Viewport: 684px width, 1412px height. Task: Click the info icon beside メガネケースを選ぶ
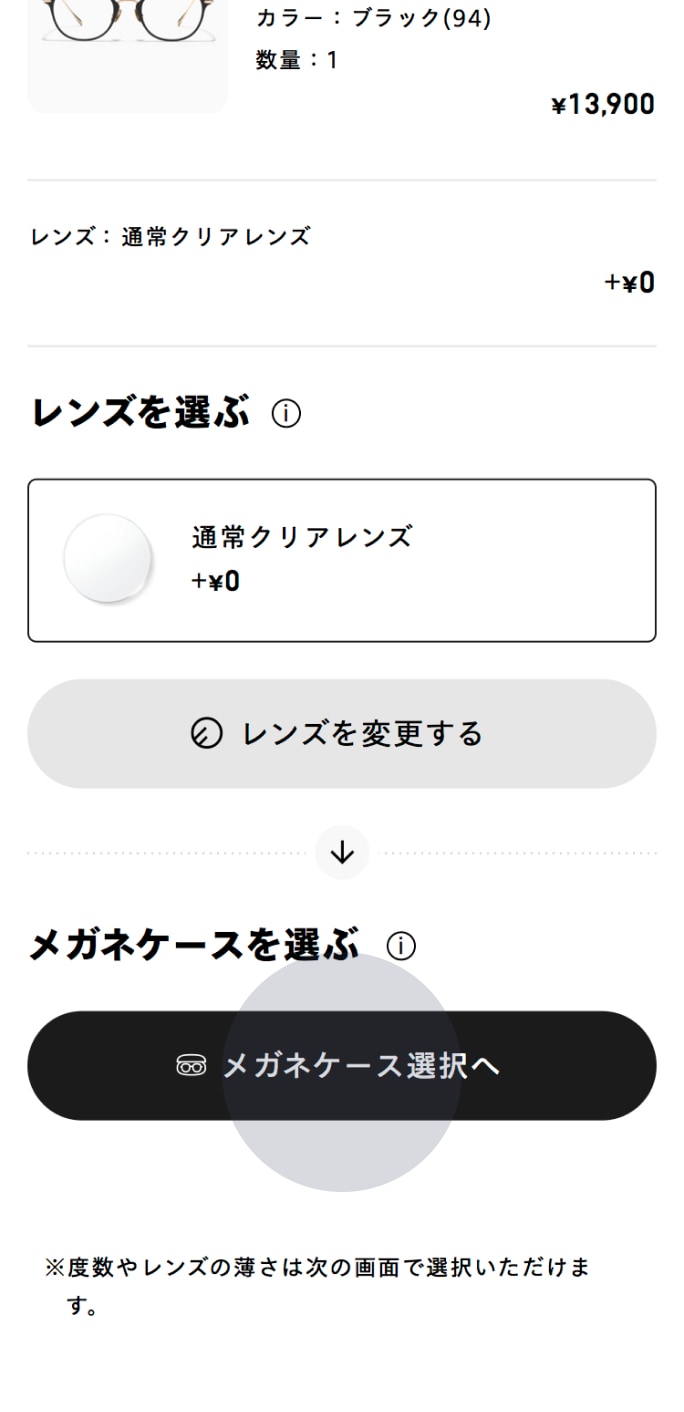click(401, 946)
